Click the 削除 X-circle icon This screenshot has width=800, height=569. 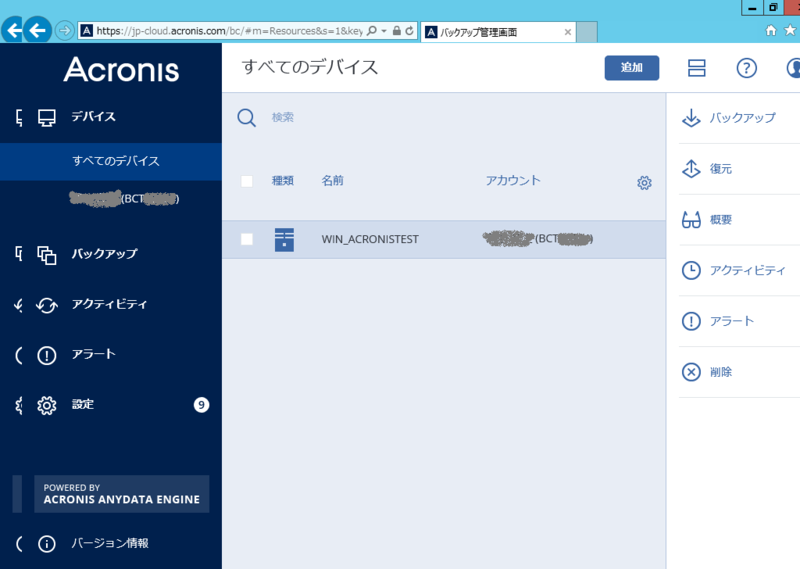(x=691, y=372)
